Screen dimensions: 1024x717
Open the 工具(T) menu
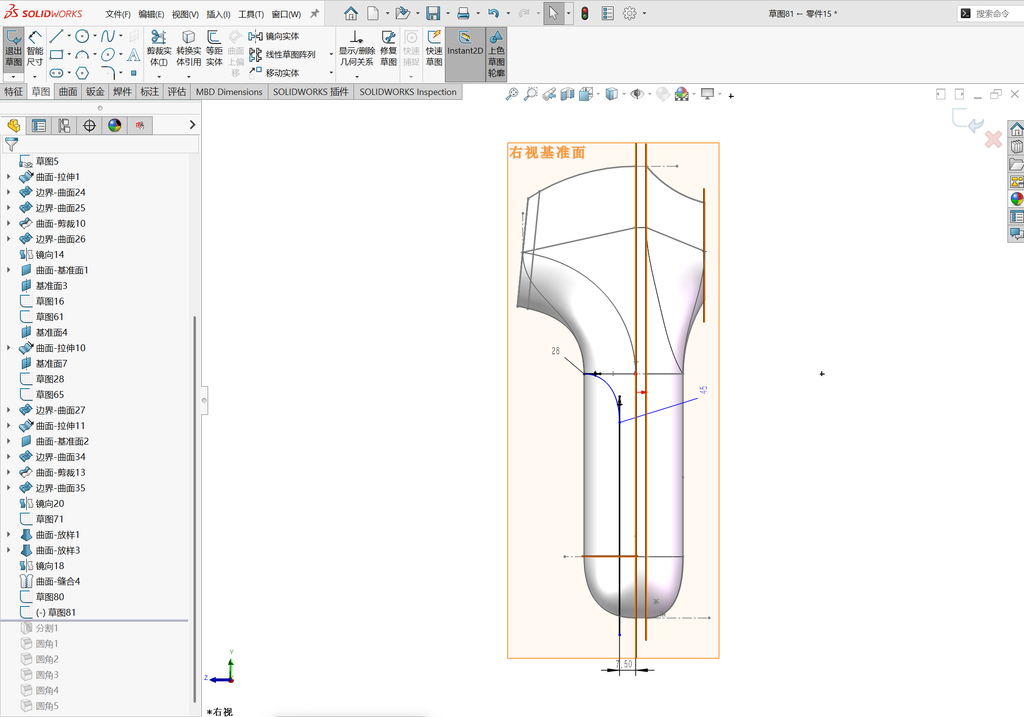click(251, 14)
